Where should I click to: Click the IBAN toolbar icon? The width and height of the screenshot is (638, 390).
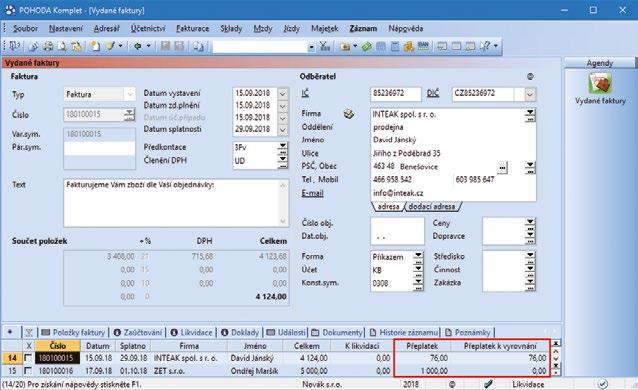(x=423, y=46)
